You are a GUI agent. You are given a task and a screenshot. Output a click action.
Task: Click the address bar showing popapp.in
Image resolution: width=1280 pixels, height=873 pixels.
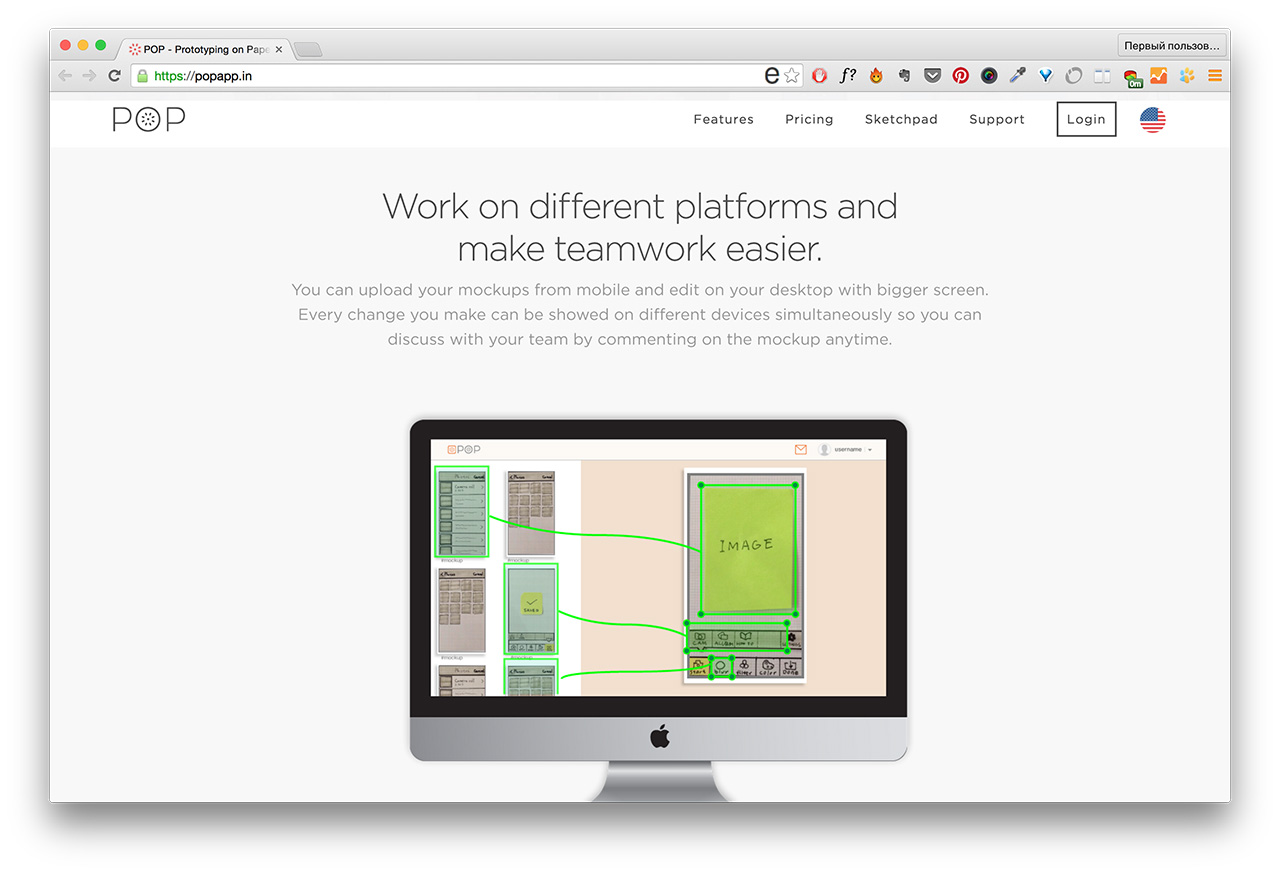(x=450, y=75)
